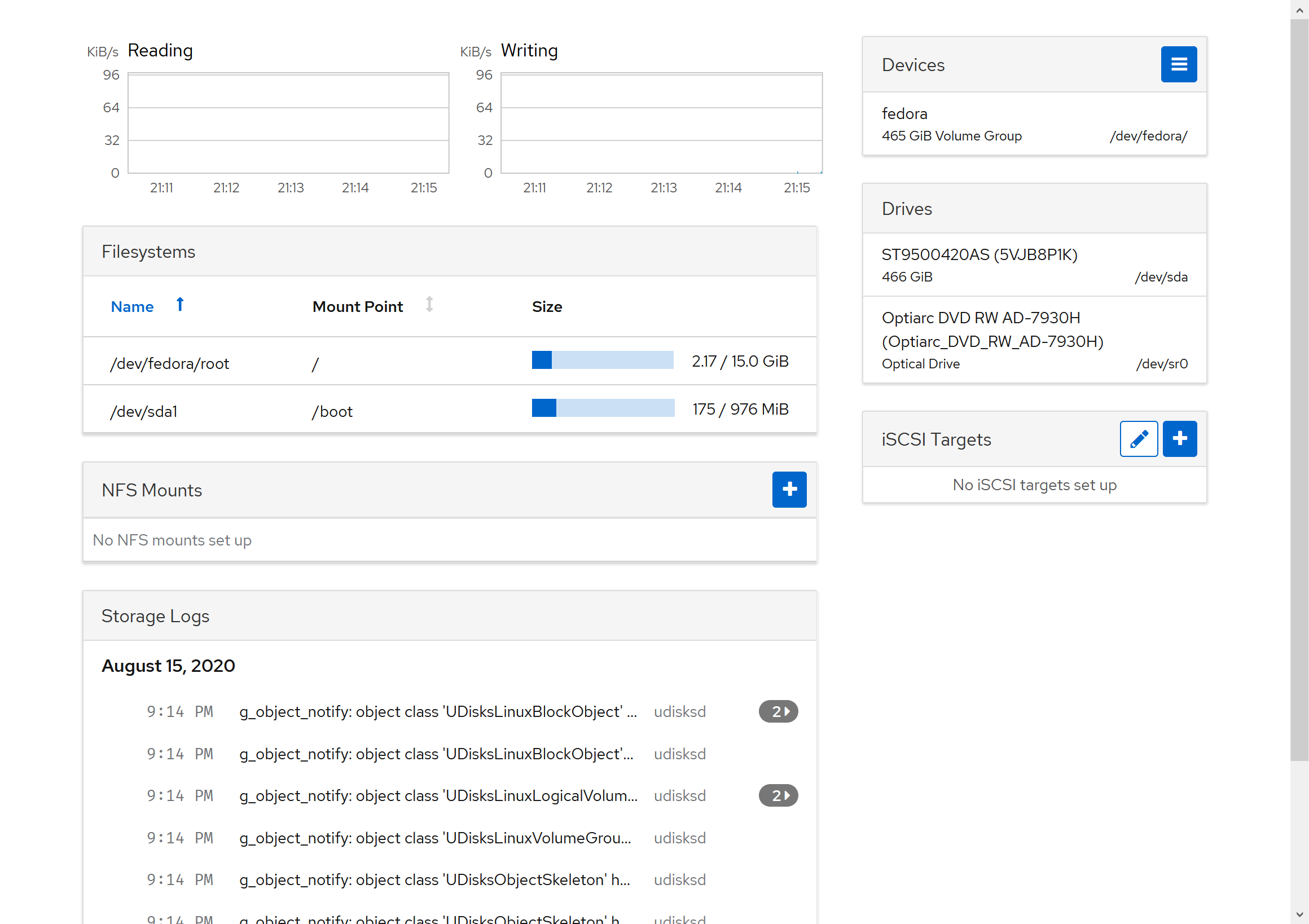Expand UDisksLinuxLogicalVolume log count badge
The width and height of the screenshot is (1309, 924).
[x=778, y=795]
